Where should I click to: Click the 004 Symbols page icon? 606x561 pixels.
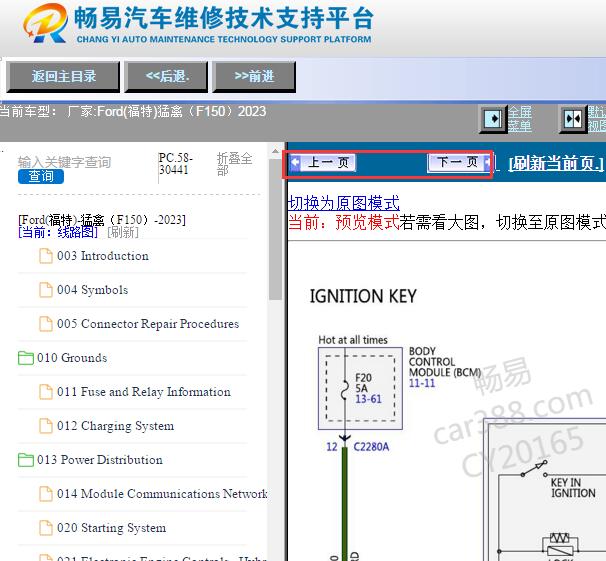click(46, 290)
